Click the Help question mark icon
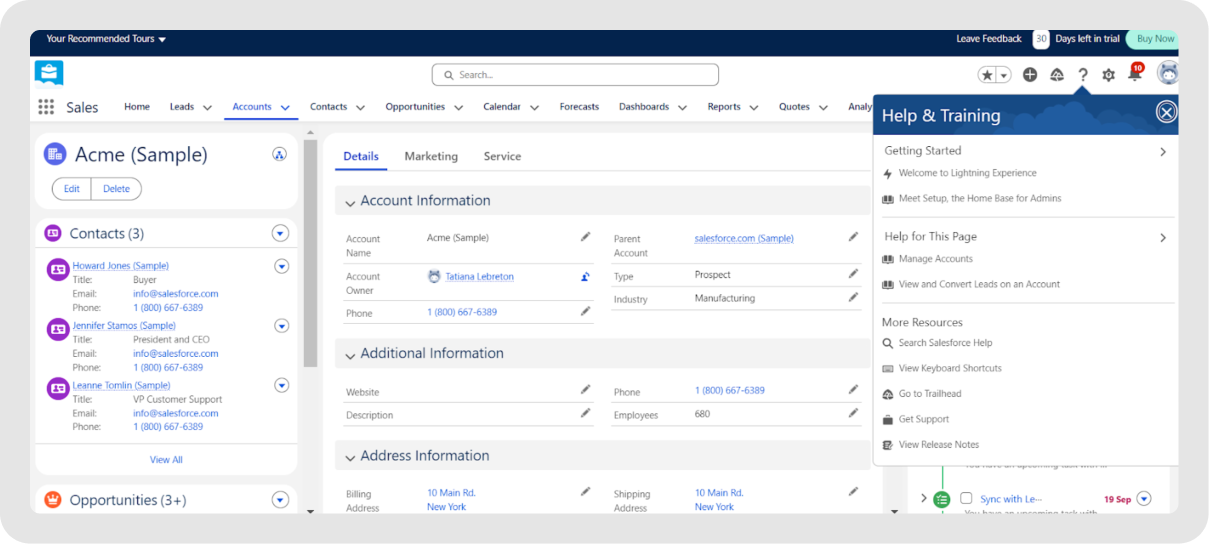This screenshot has height=544, width=1209. pos(1083,75)
